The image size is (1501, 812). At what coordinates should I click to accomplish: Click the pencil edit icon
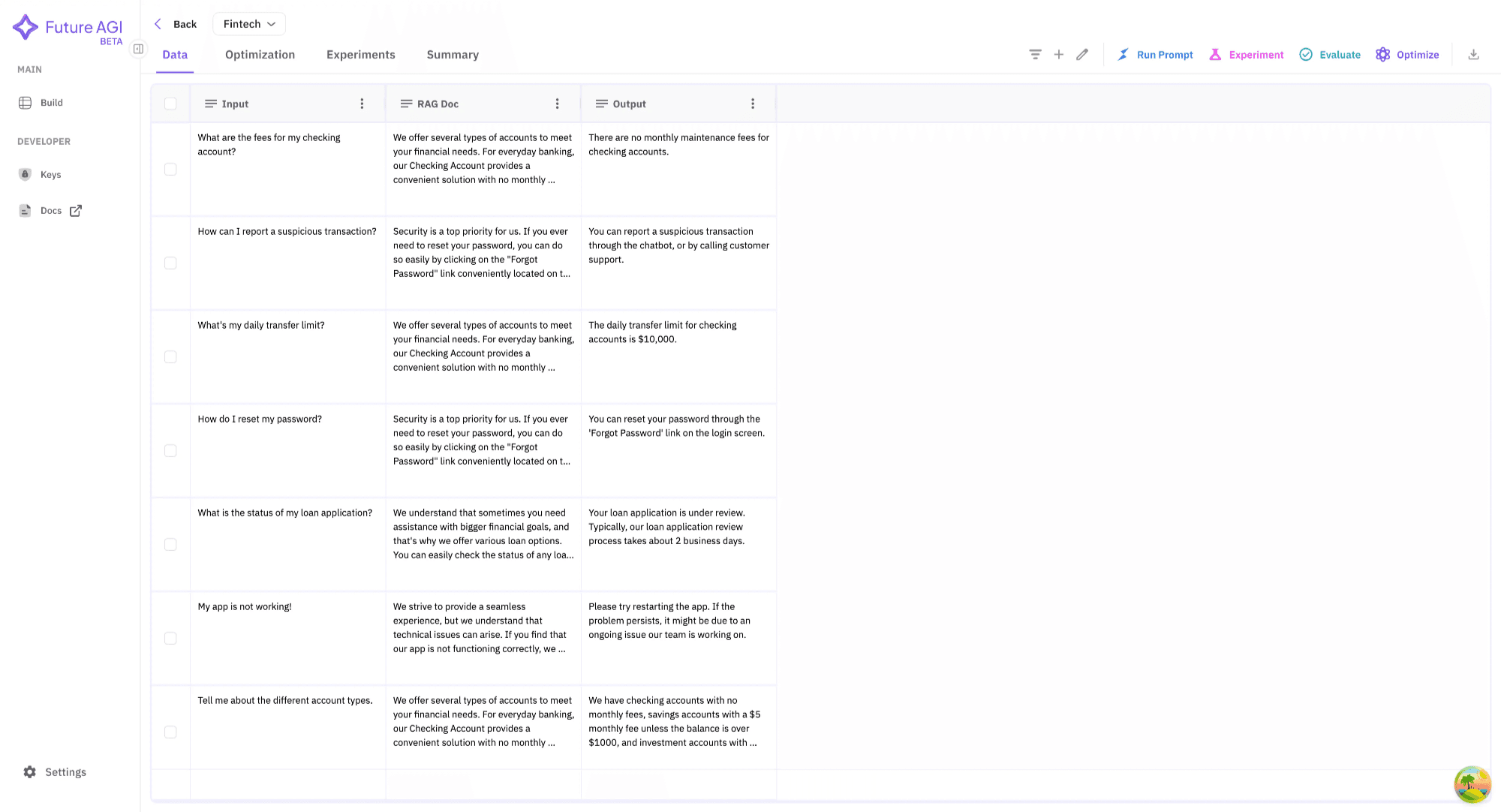pyautogui.click(x=1081, y=55)
